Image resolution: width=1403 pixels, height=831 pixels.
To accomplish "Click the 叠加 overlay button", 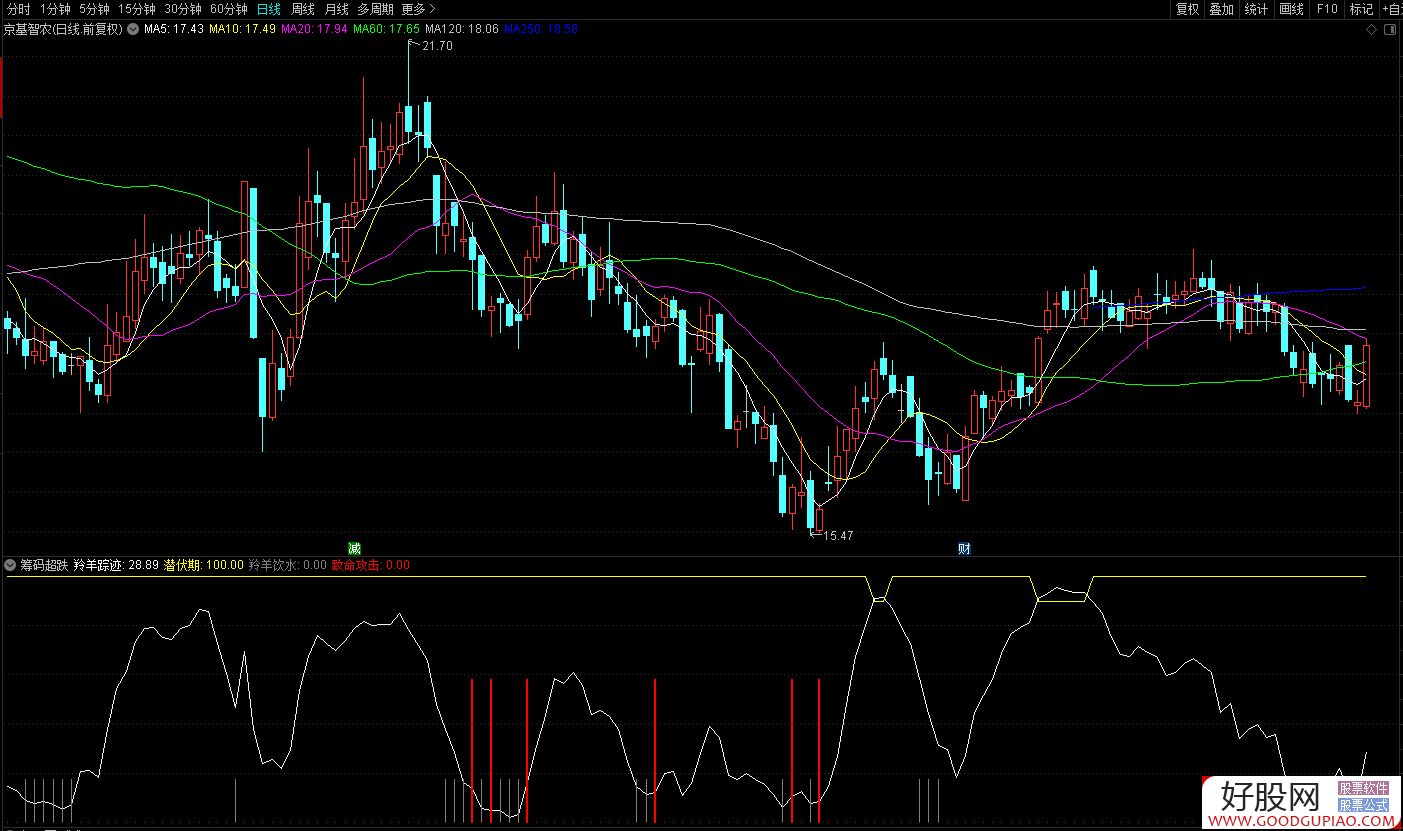I will click(x=1221, y=9).
